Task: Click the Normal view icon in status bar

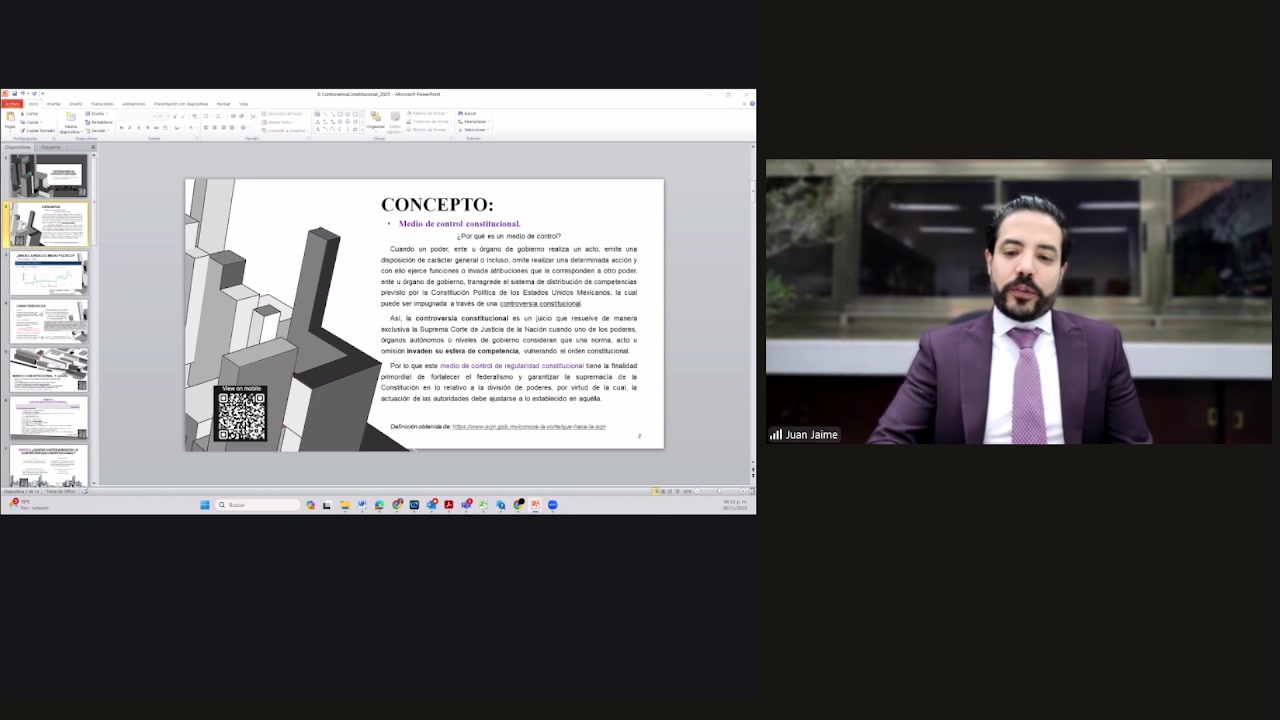Action: click(x=657, y=491)
